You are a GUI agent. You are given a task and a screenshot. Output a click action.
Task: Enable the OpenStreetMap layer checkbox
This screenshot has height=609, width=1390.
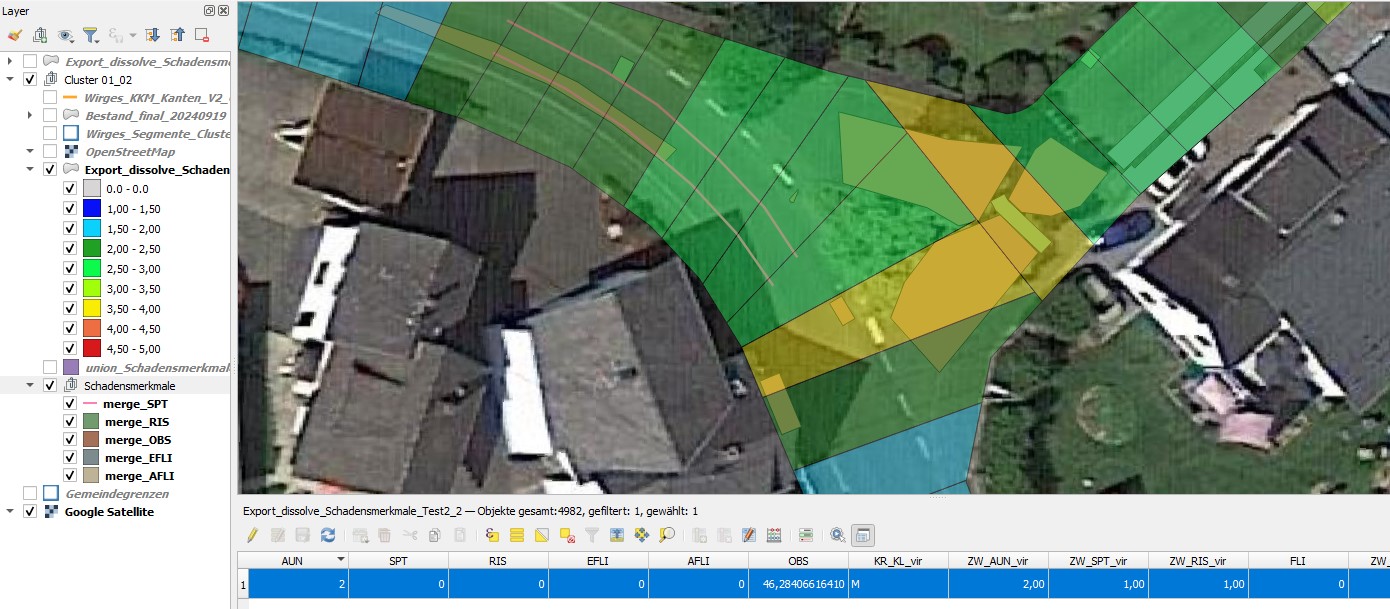50,152
